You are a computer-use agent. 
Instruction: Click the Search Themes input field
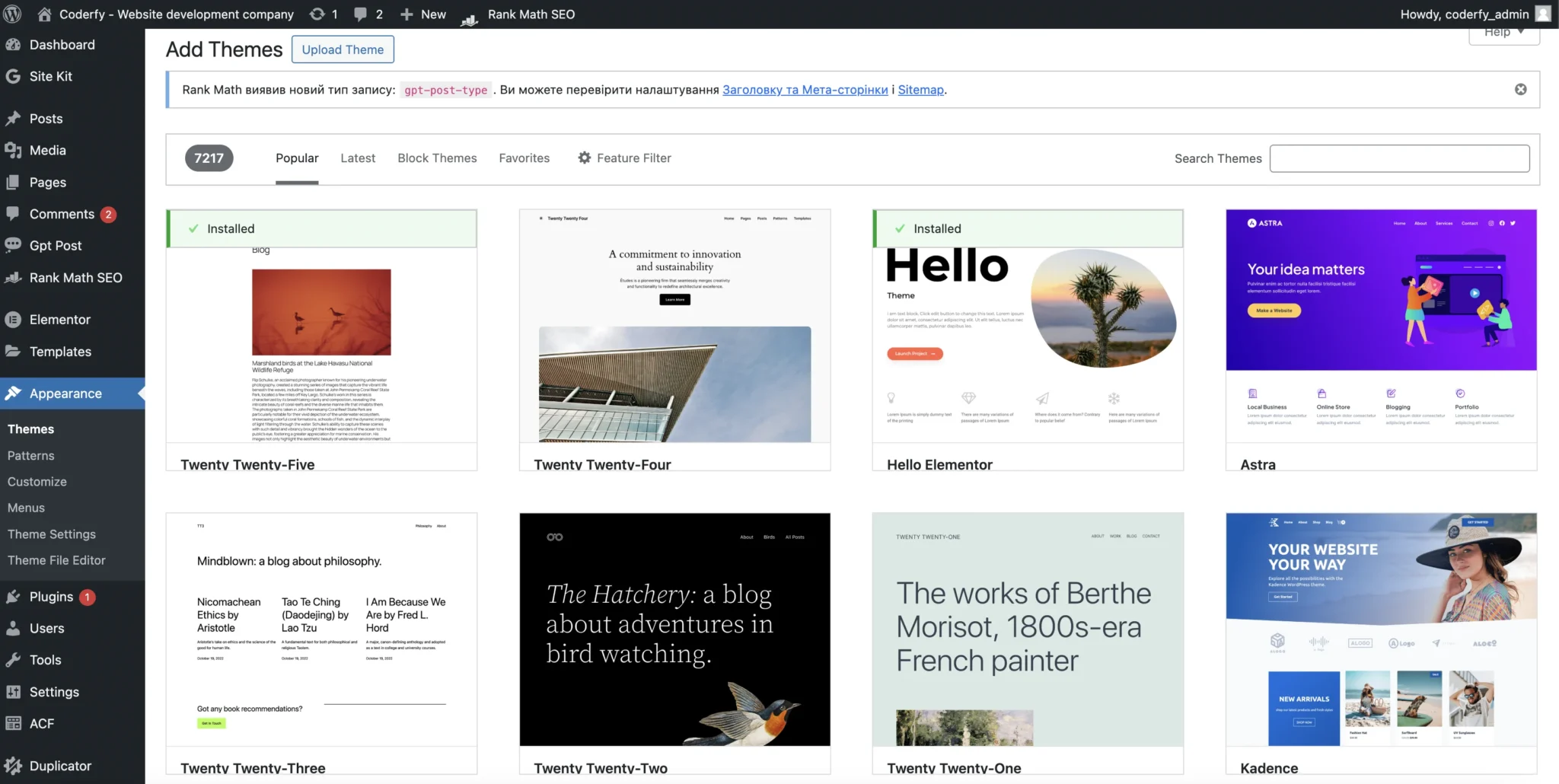1399,158
